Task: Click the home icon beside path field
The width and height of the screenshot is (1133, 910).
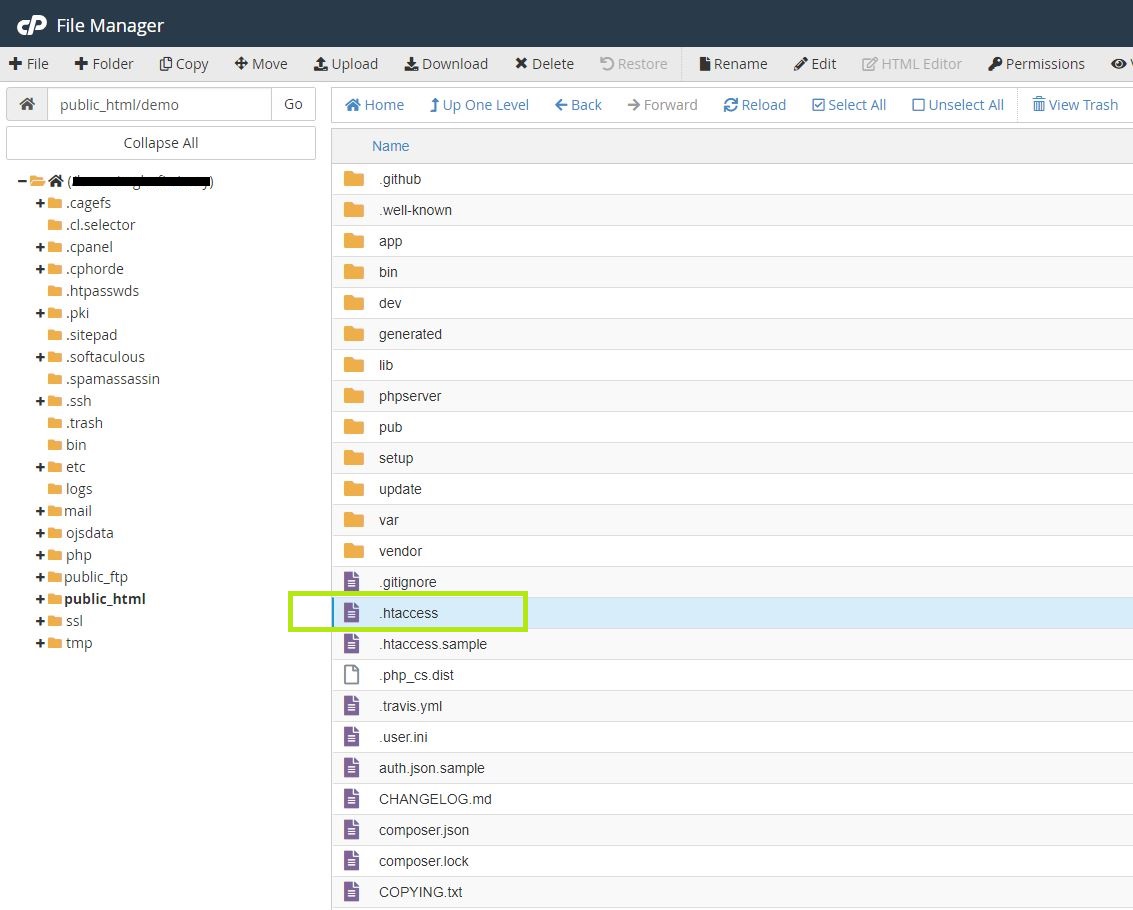Action: [27, 104]
